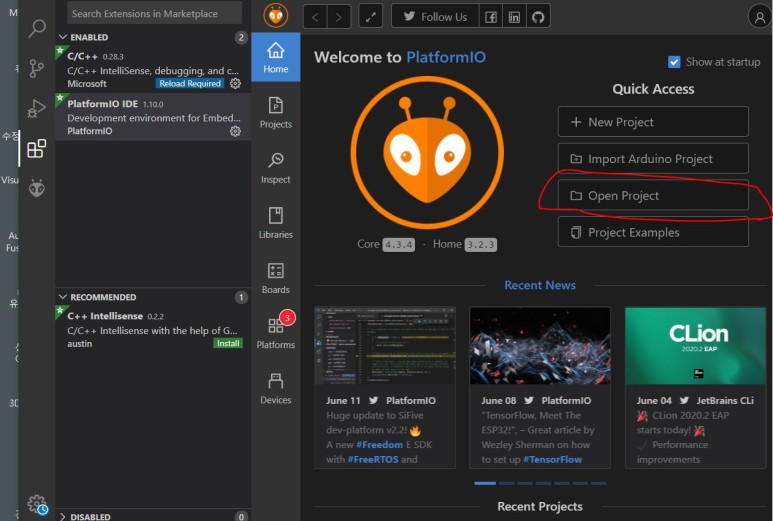Open Boards in PIO Home sidebar
The image size is (773, 521).
pyautogui.click(x=276, y=278)
